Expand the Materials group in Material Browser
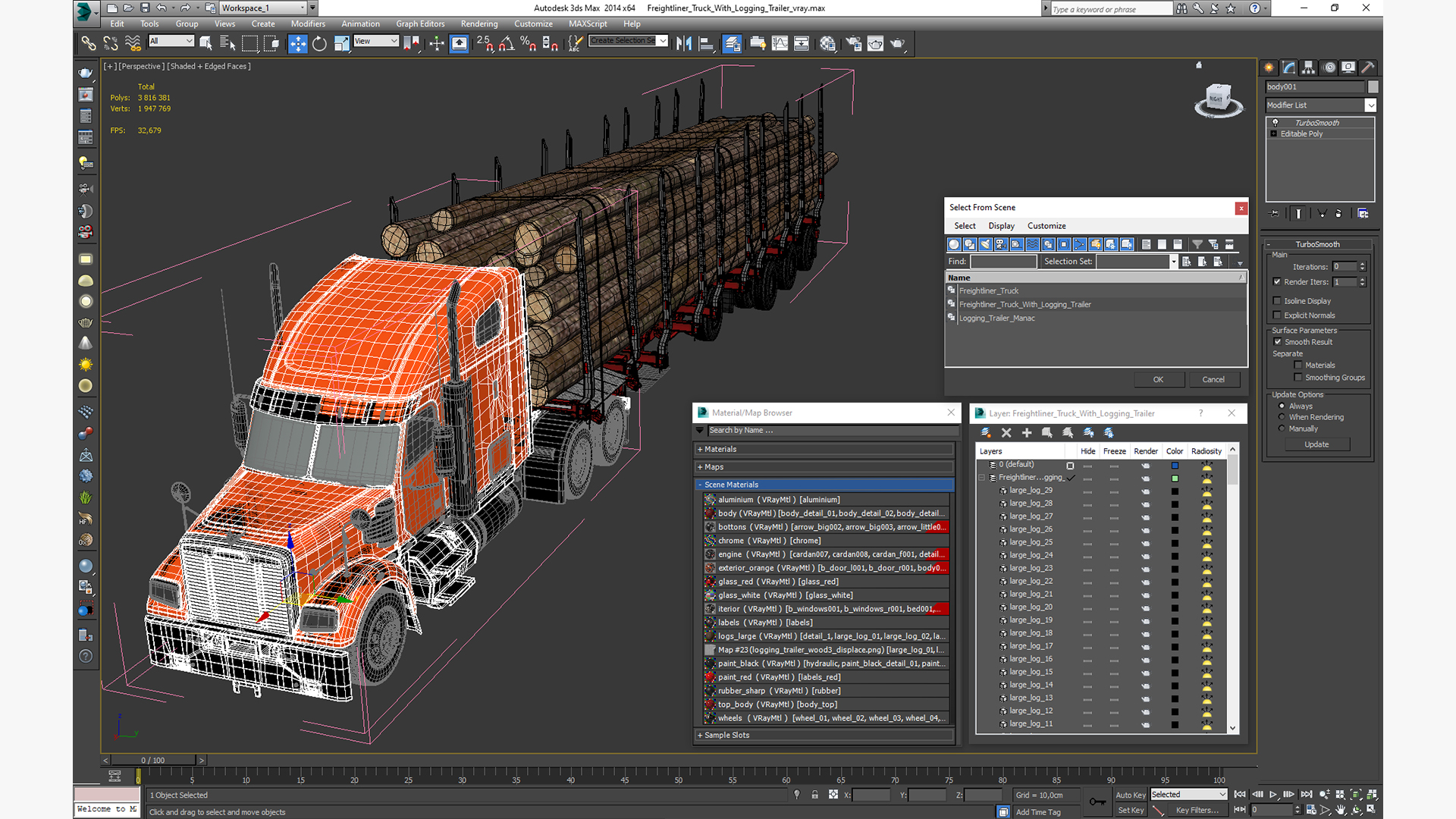 (824, 450)
